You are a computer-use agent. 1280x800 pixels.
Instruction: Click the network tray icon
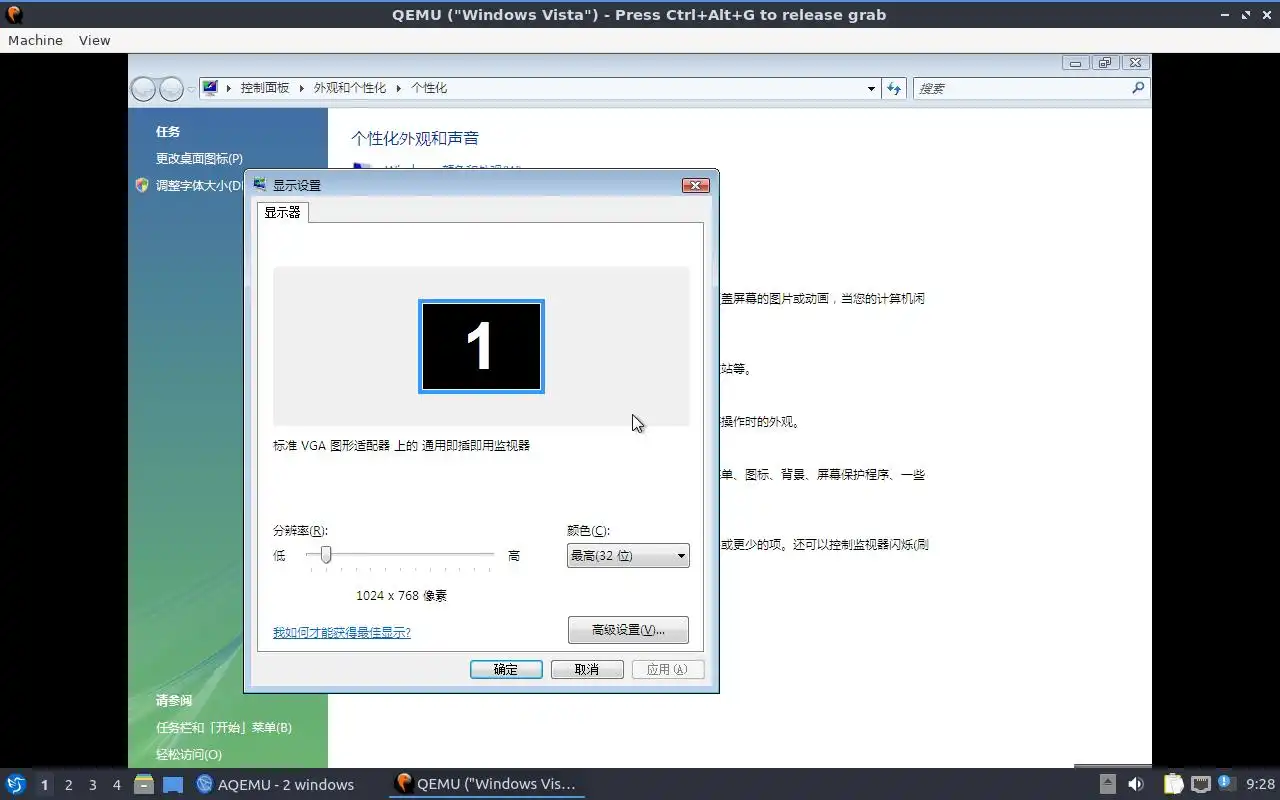1200,784
